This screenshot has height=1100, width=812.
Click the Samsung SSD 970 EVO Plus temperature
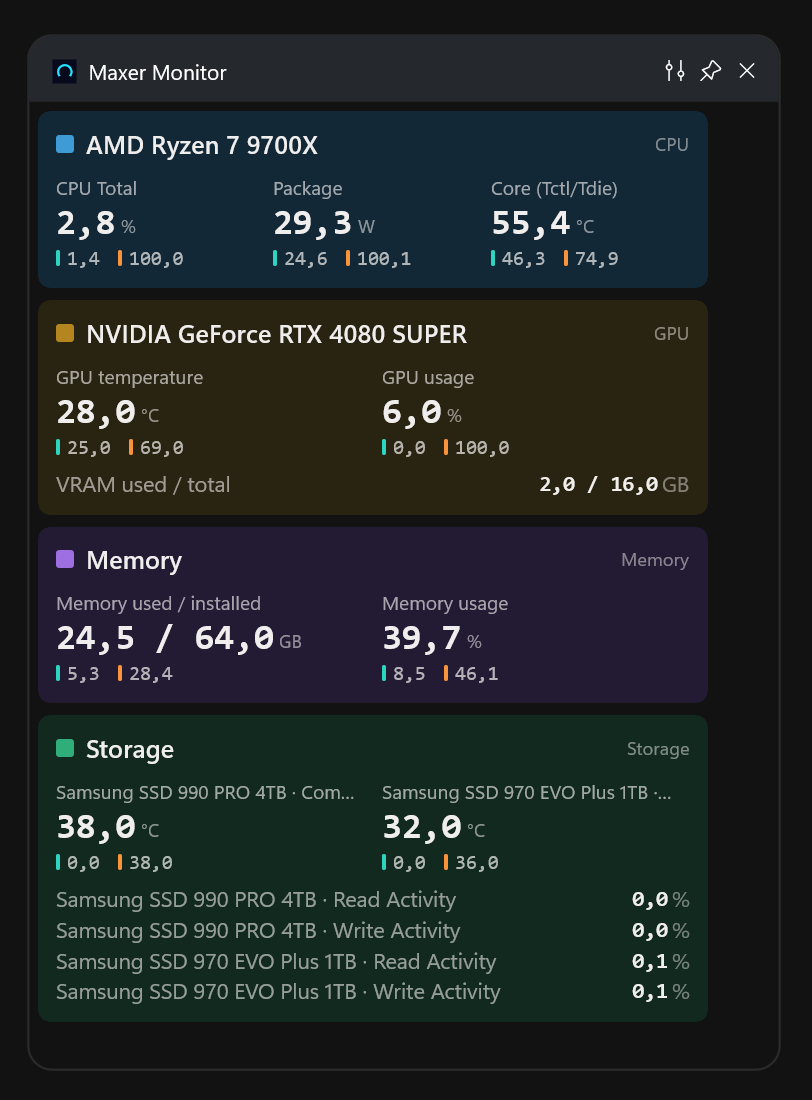[x=434, y=828]
